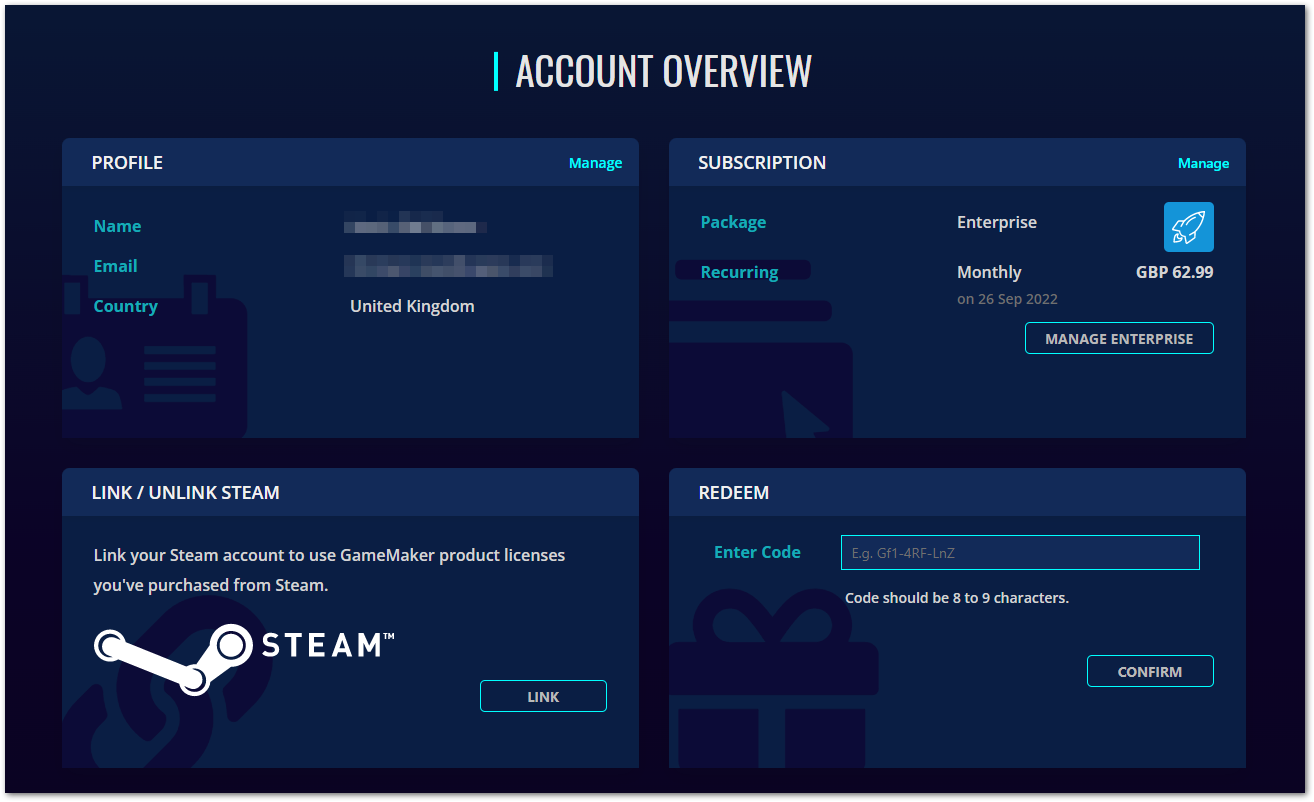
Task: Click the renewal date 26 Sep 2022
Action: [1007, 299]
